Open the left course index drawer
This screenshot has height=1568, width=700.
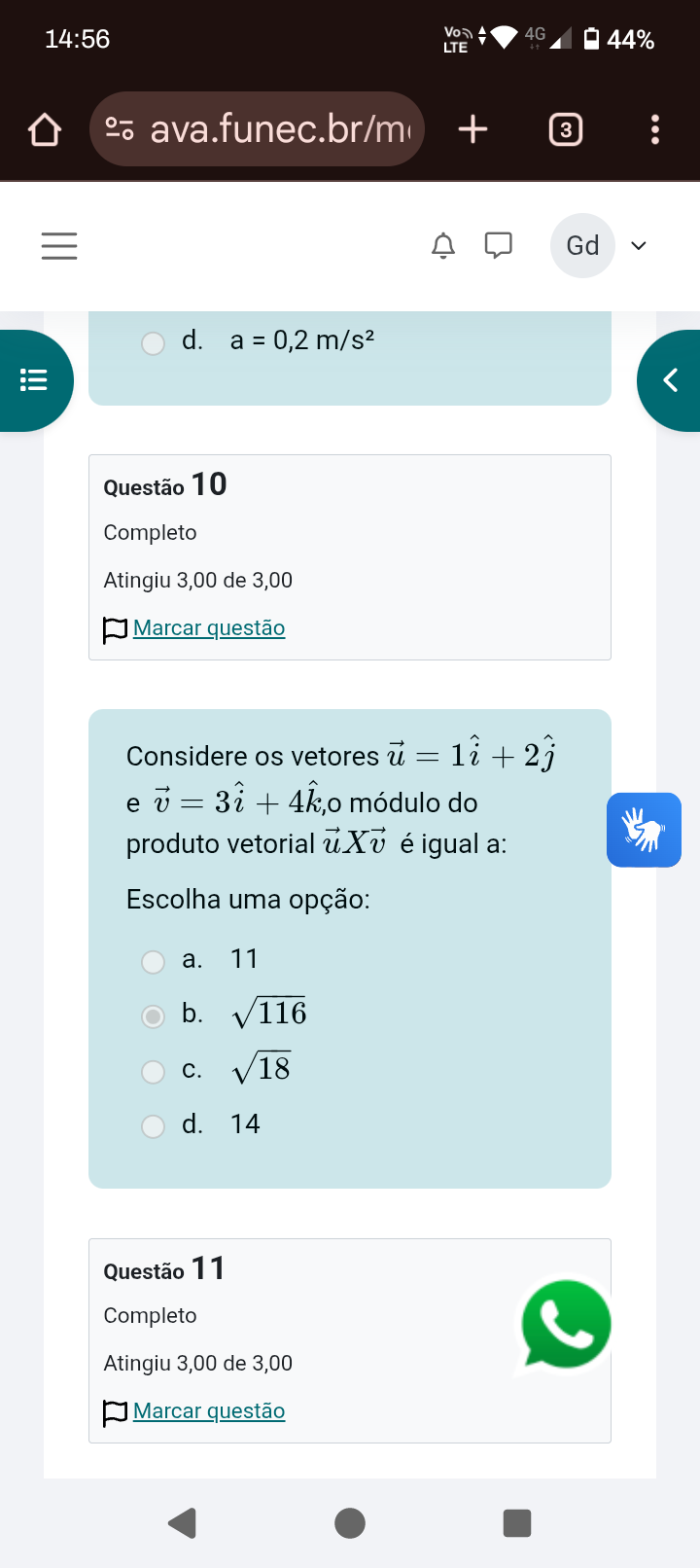(34, 380)
